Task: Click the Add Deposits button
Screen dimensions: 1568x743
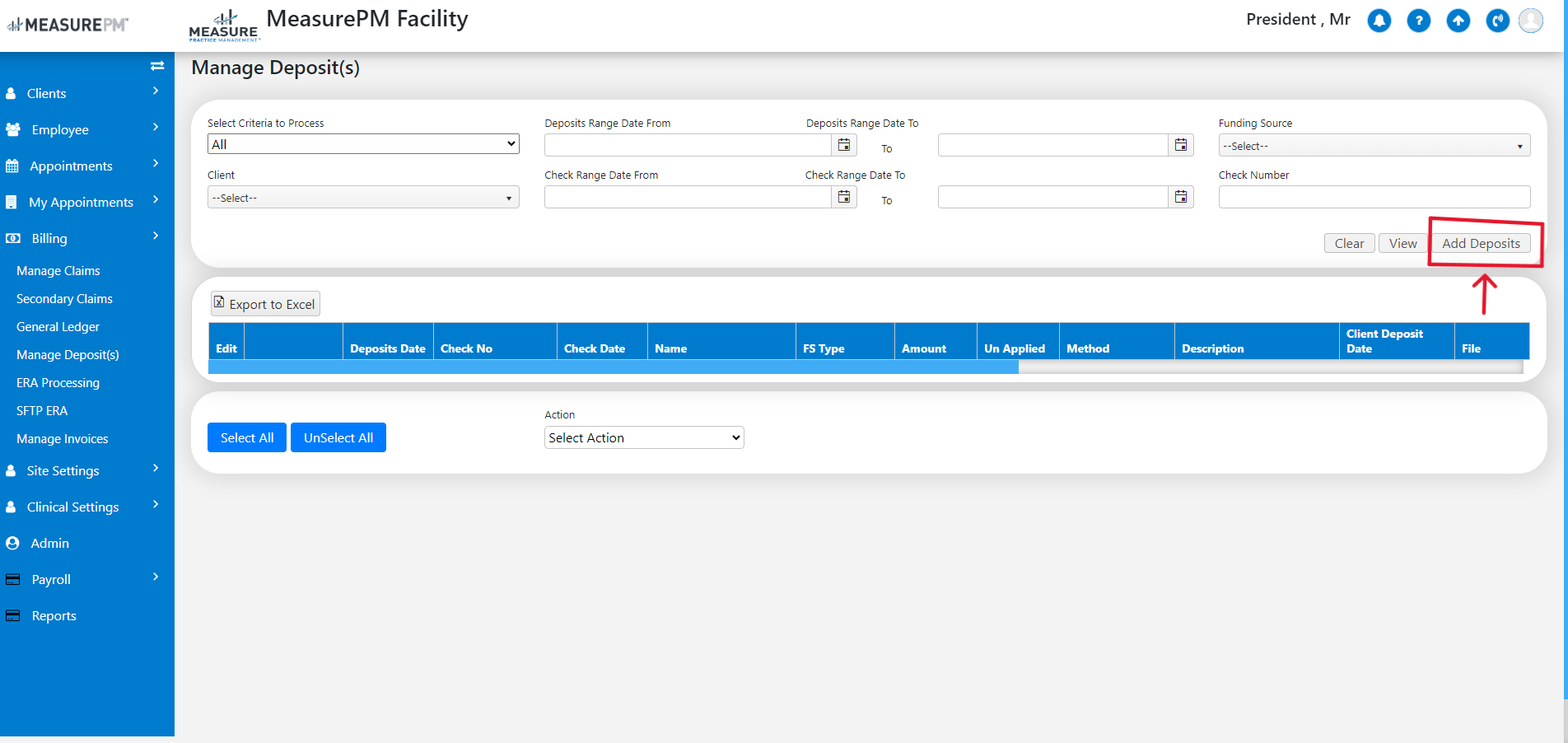Action: (1481, 243)
